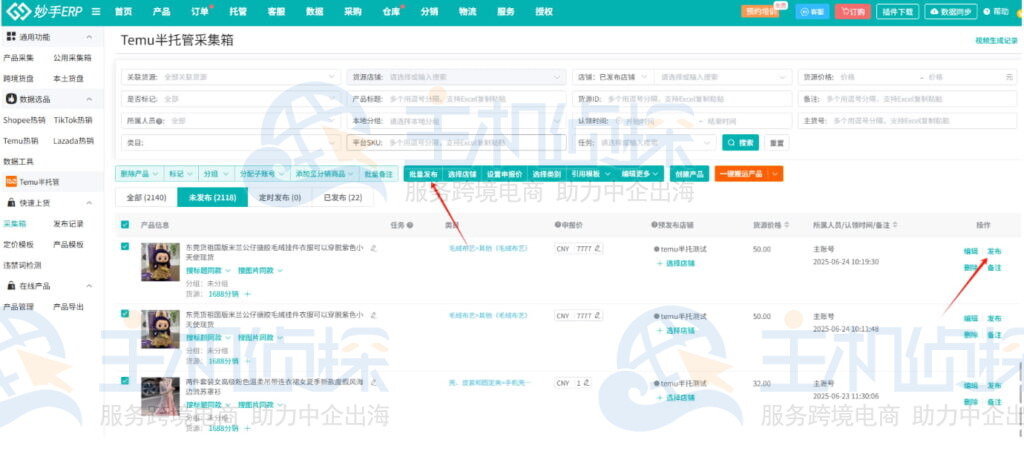The height and width of the screenshot is (451, 1024).
Task: Open the 视频生成记录 link
Action: (996, 40)
